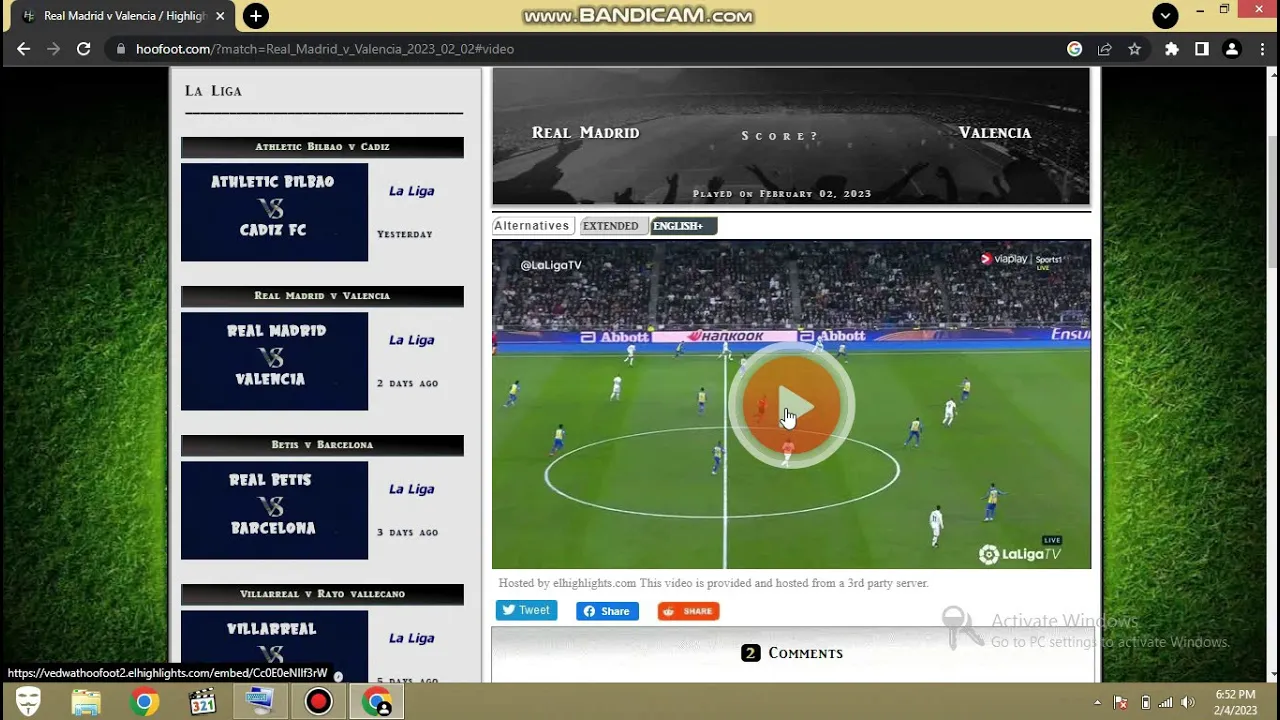Screen dimensions: 1280x720
Task: Select the Alternatives tab
Action: [x=532, y=226]
